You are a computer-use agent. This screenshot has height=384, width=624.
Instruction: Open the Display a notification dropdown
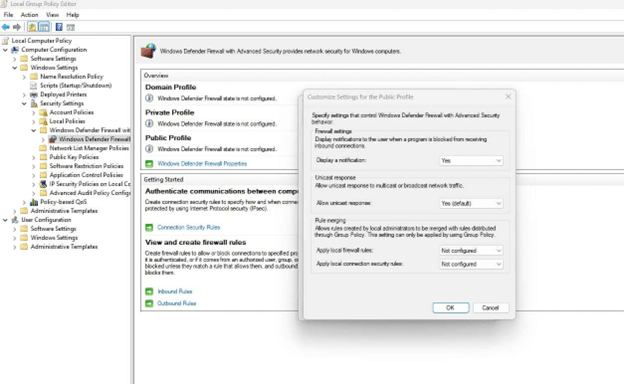click(471, 161)
